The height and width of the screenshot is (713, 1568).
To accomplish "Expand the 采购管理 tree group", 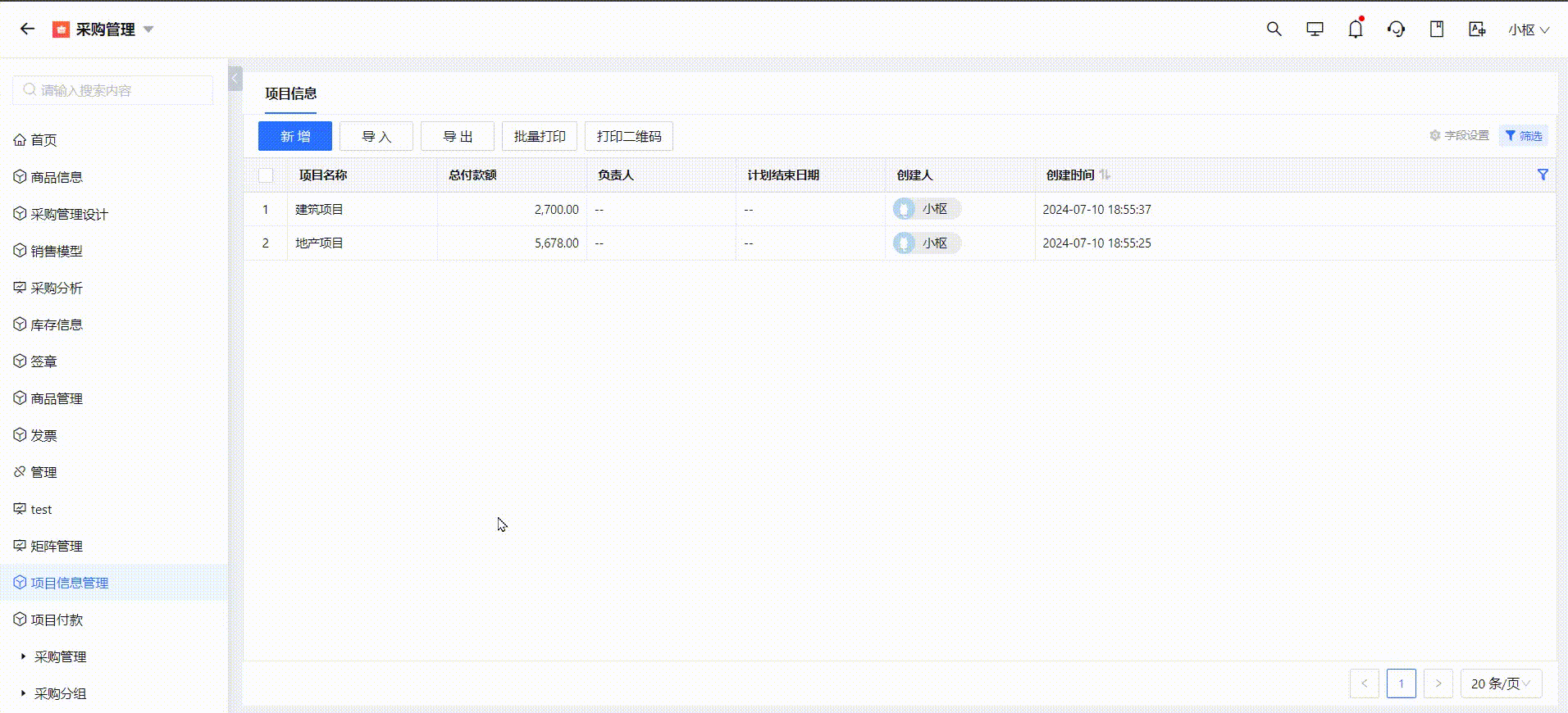I will click(x=23, y=656).
